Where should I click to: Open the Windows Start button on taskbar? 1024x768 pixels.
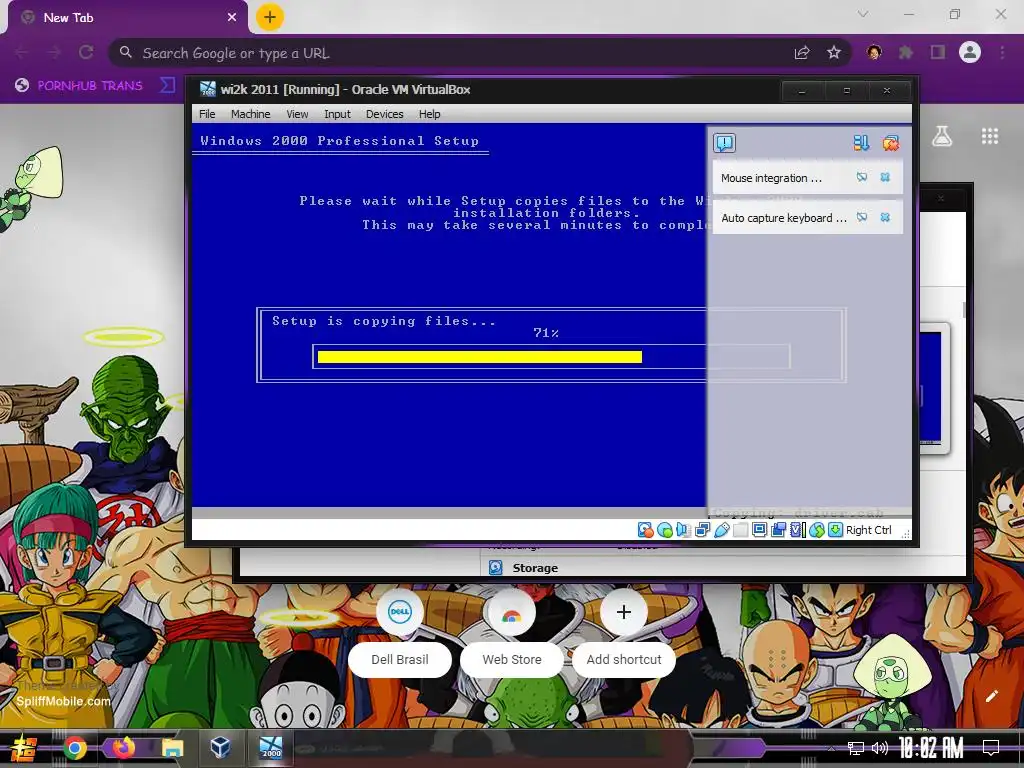(x=24, y=748)
